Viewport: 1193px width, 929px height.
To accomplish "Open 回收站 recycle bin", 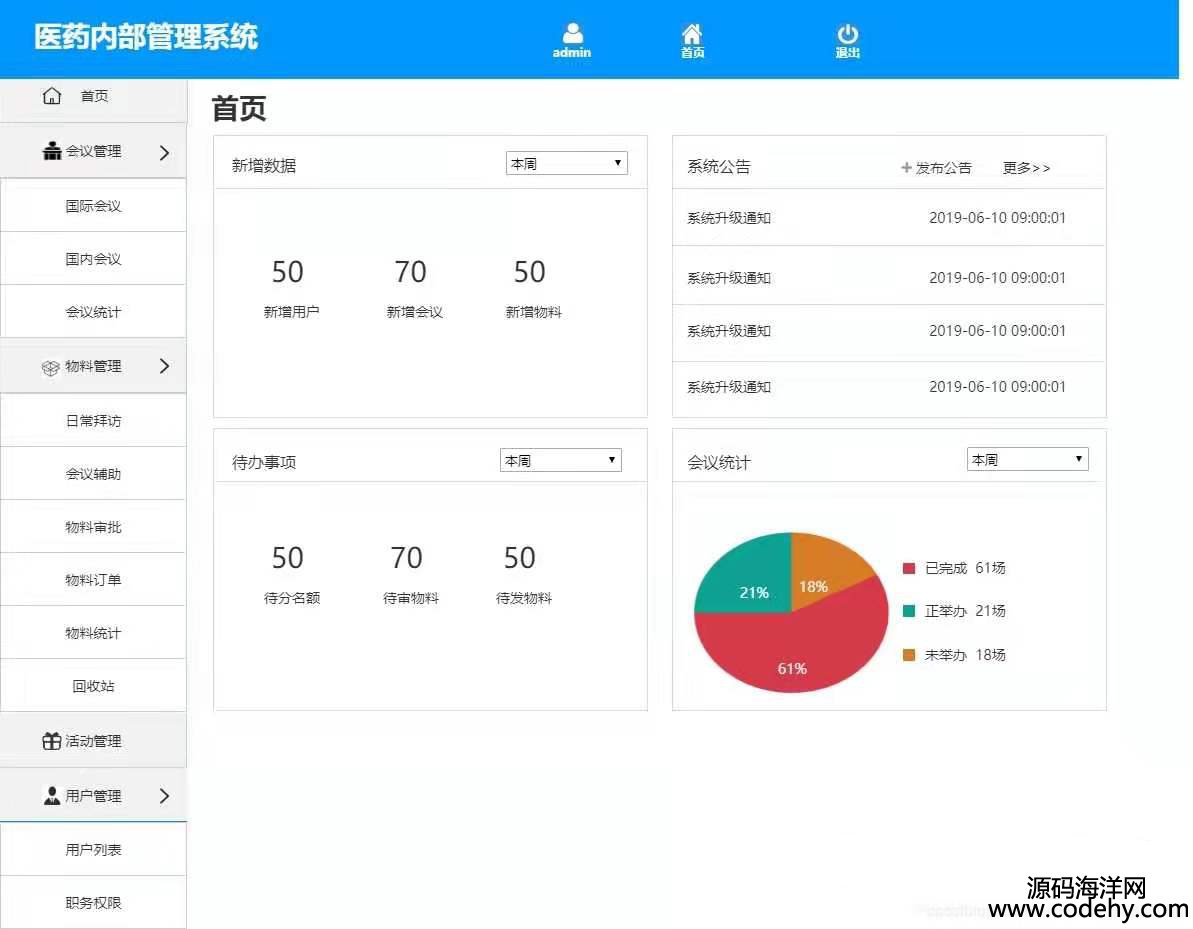I will tap(93, 686).
